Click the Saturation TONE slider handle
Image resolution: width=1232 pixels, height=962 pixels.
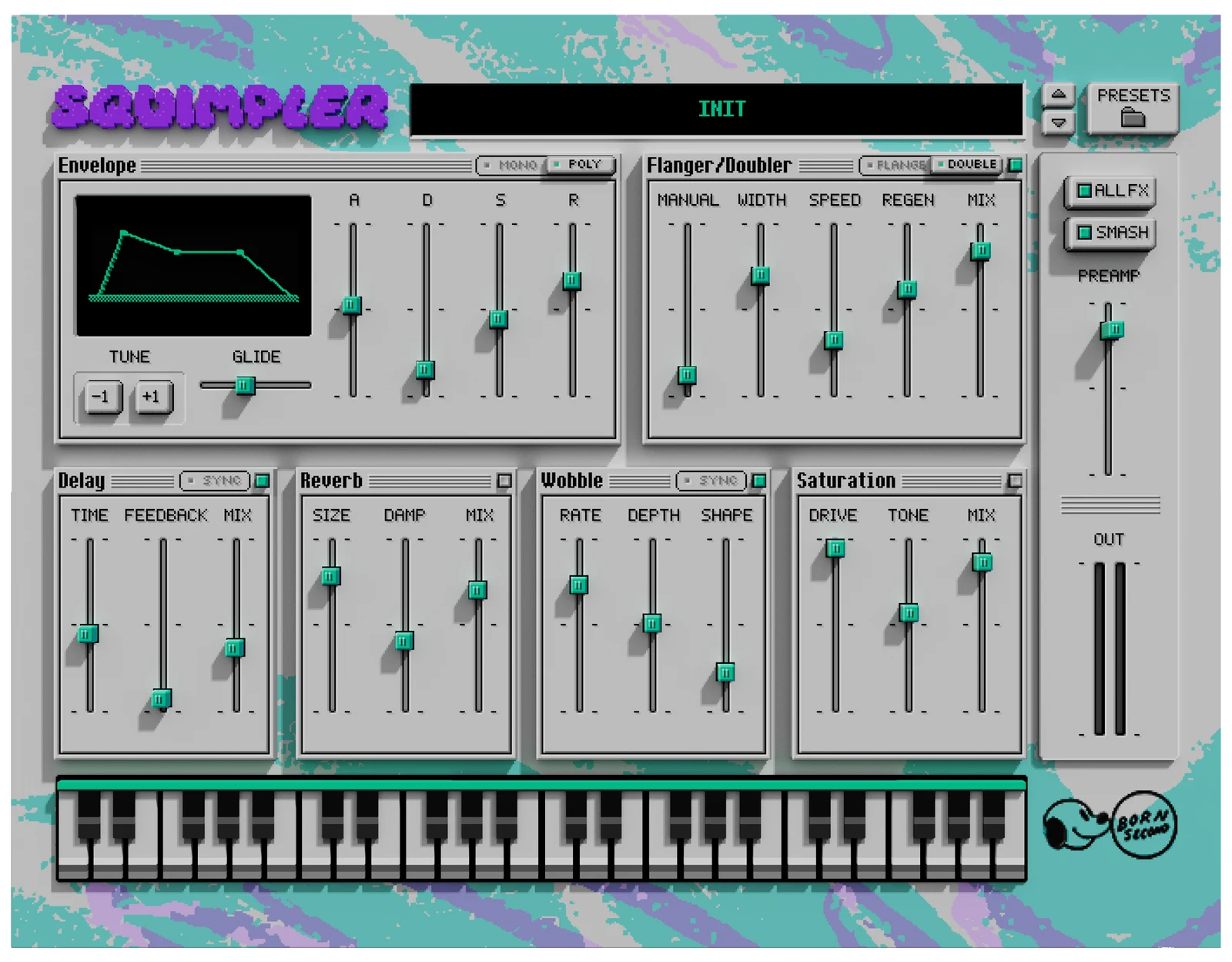[x=909, y=613]
